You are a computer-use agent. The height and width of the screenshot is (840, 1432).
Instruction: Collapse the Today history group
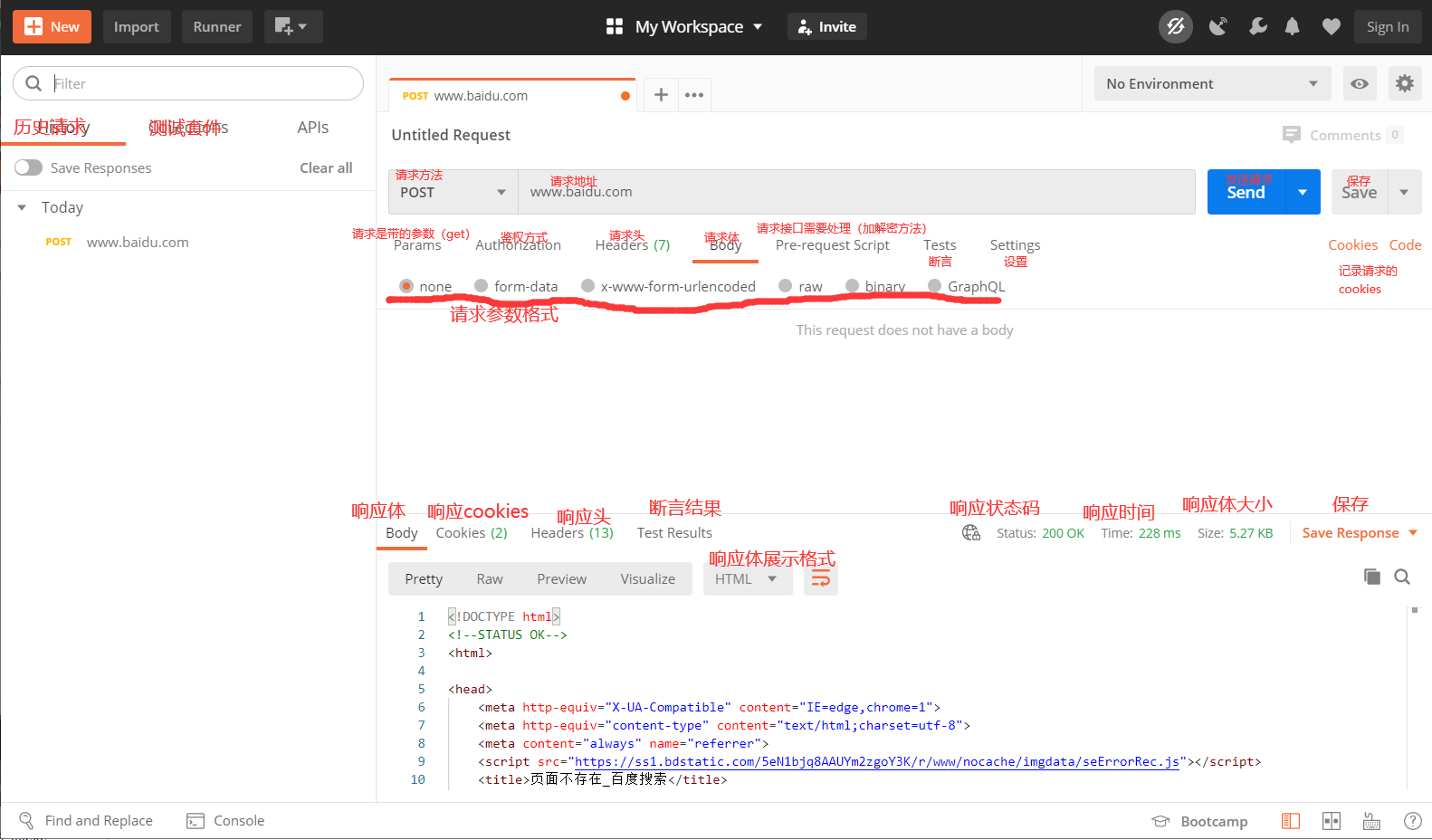tap(22, 207)
